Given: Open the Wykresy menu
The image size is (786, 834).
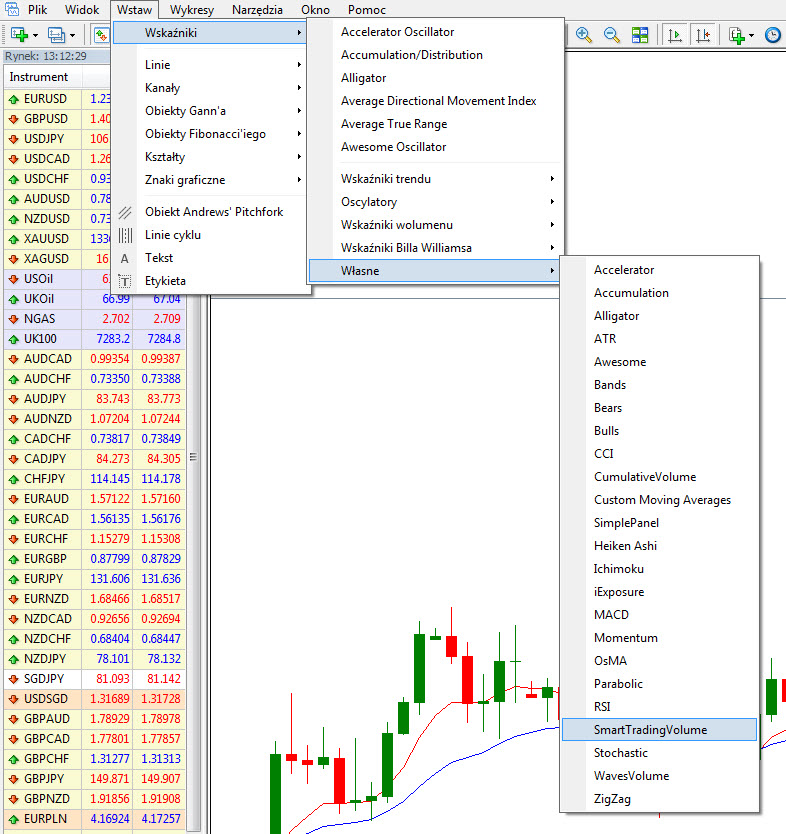Looking at the screenshot, I should 191,10.
